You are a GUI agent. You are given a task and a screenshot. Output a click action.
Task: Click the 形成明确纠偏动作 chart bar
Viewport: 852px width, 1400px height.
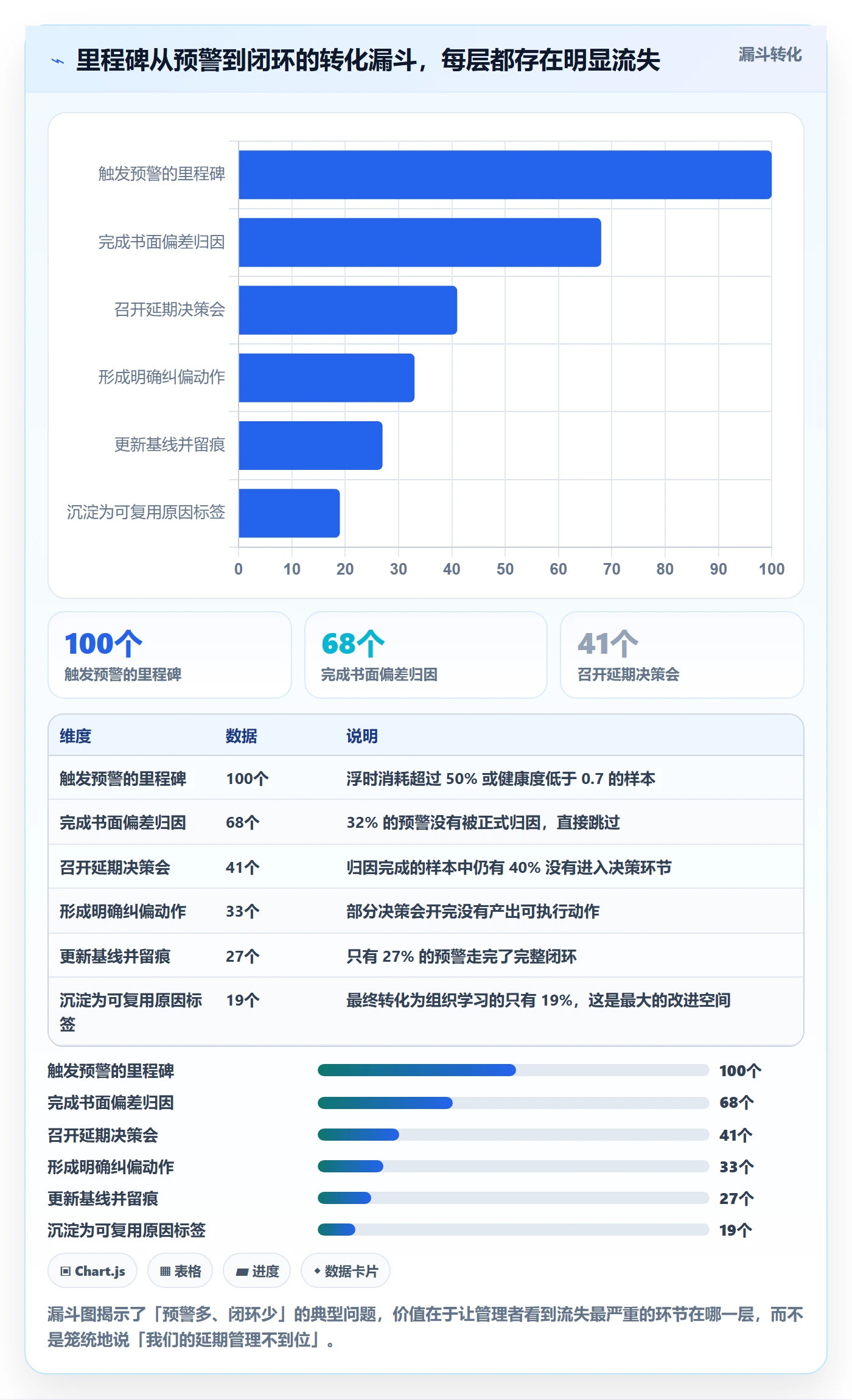[x=326, y=377]
